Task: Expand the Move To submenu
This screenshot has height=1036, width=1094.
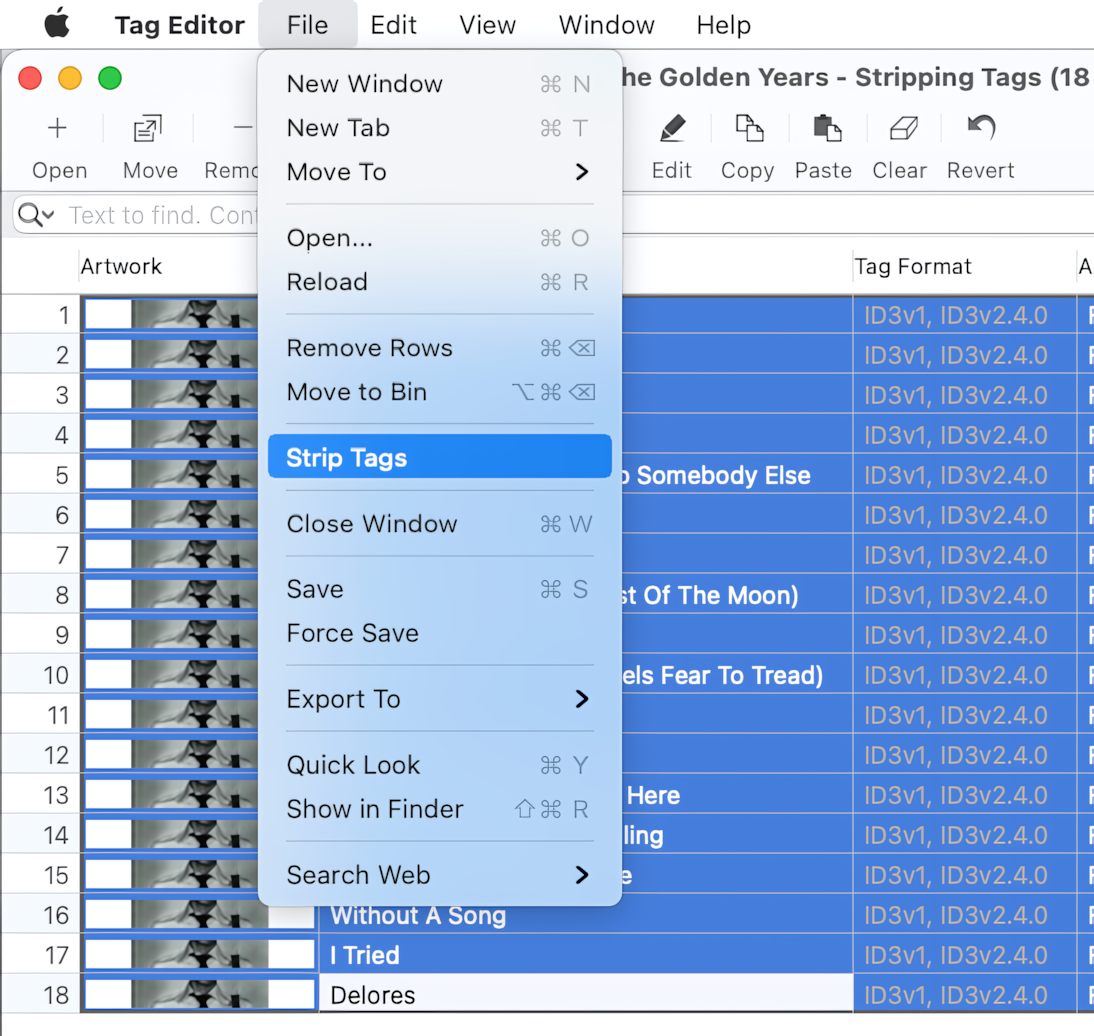Action: 440,172
